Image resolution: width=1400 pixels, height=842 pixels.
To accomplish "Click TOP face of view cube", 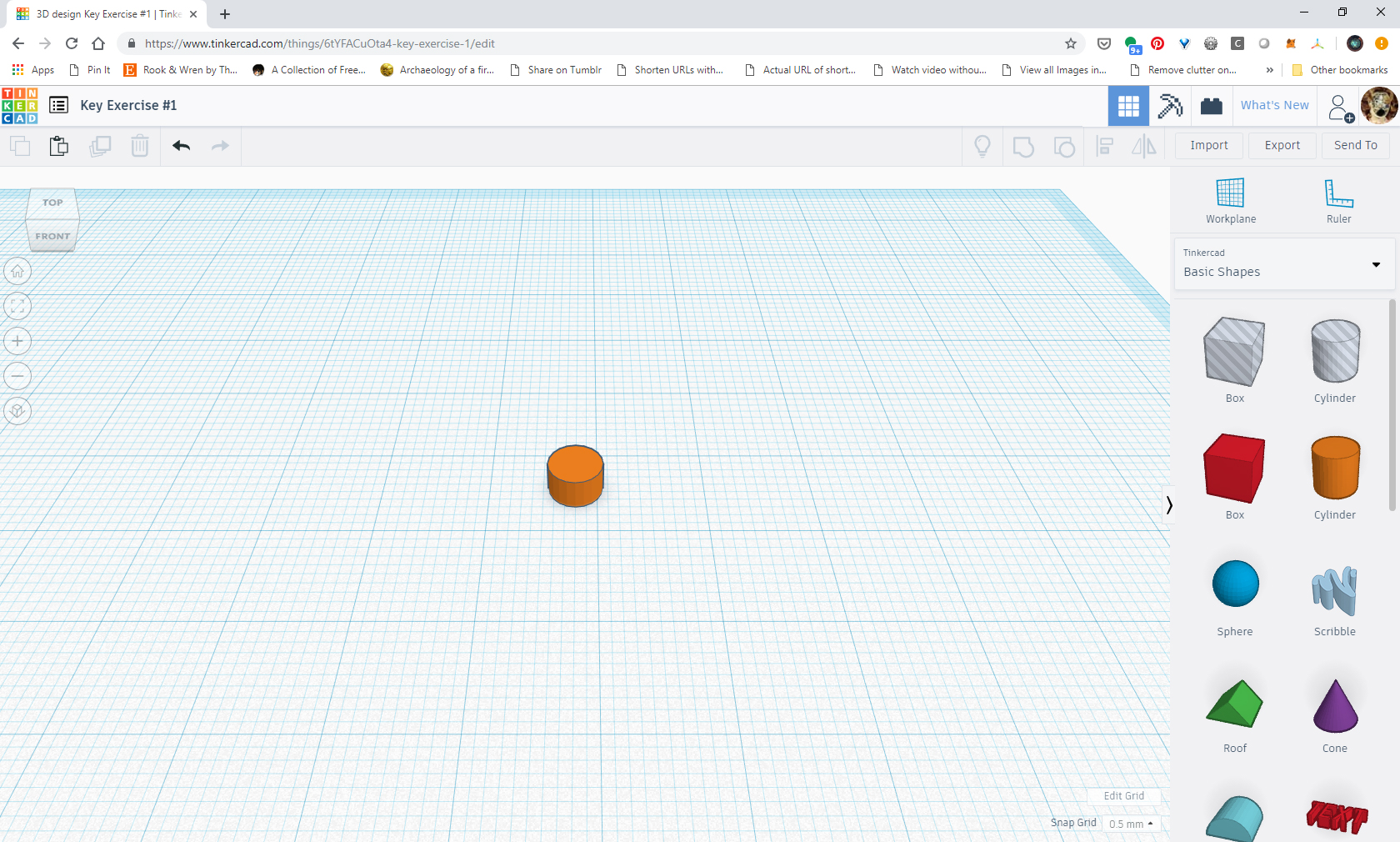I will point(52,203).
